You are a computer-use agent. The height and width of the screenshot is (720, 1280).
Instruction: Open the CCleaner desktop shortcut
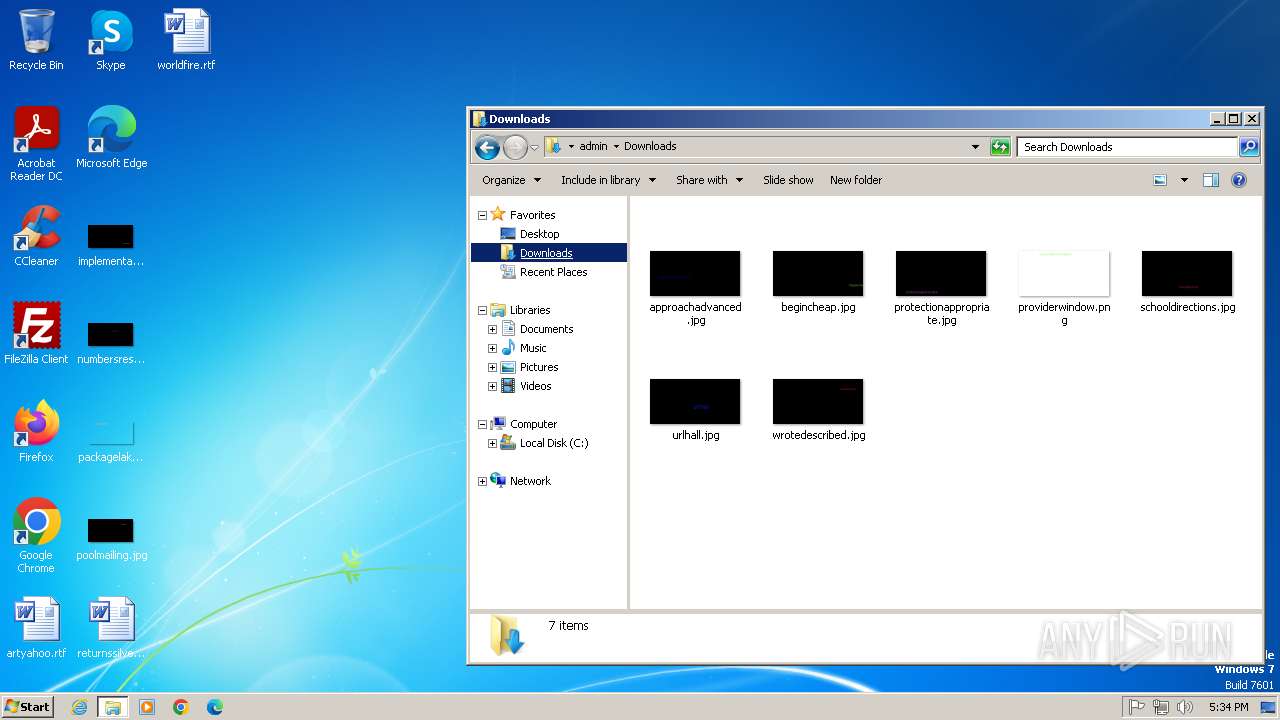tap(36, 236)
